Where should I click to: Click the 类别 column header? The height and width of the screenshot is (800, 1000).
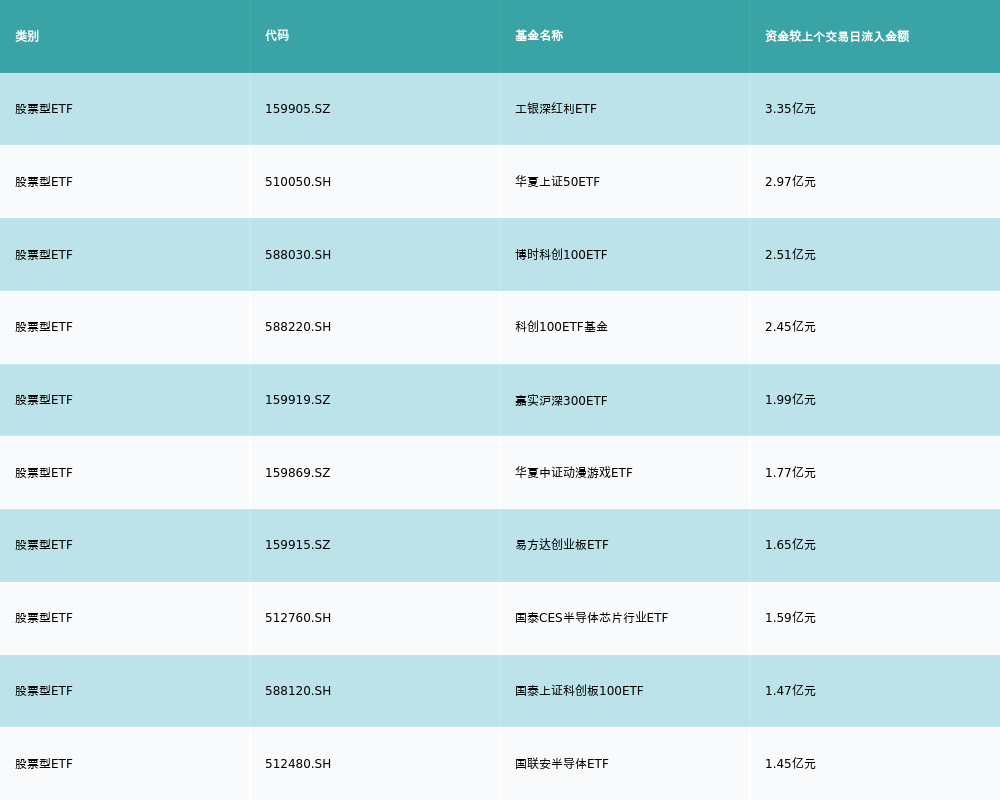click(27, 36)
